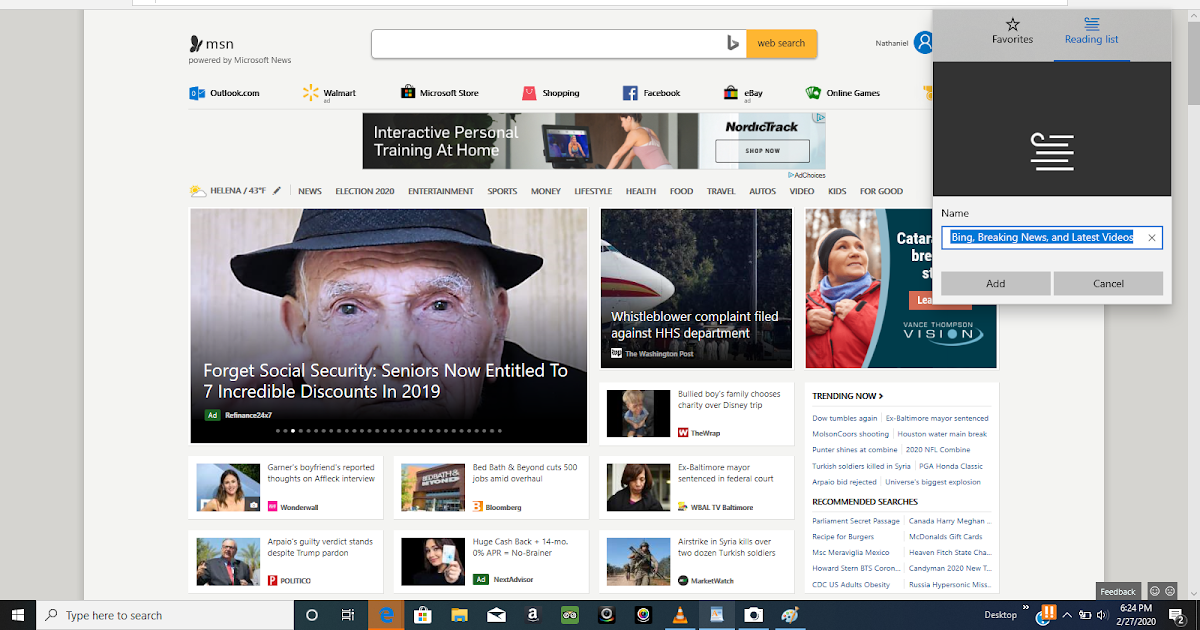Screen dimensions: 1200x630
Task: Open 'Houston water main break' trending link
Action: [x=942, y=434]
